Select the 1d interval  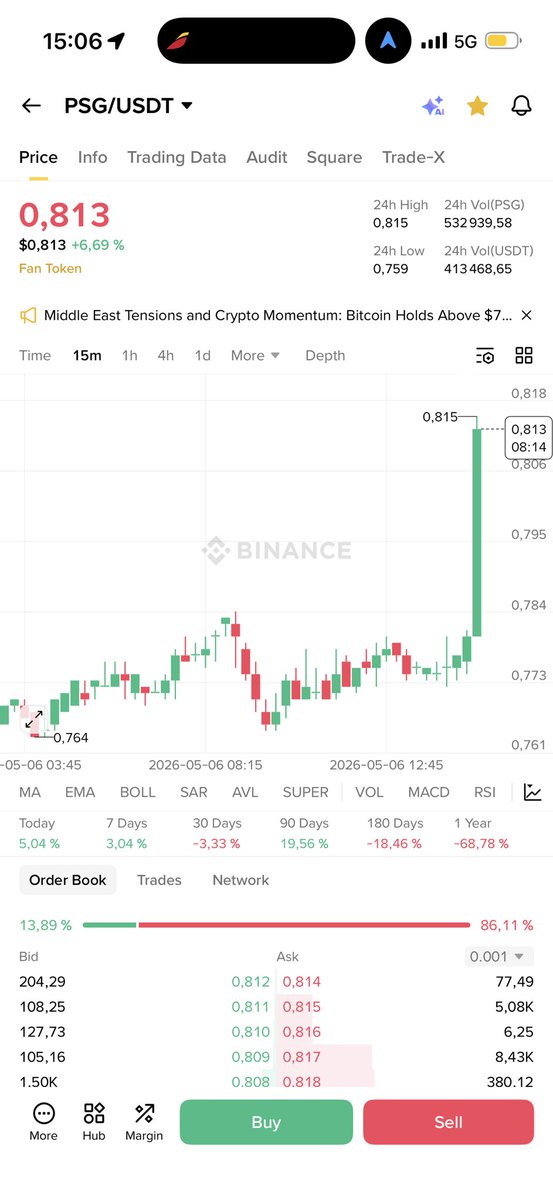(202, 355)
